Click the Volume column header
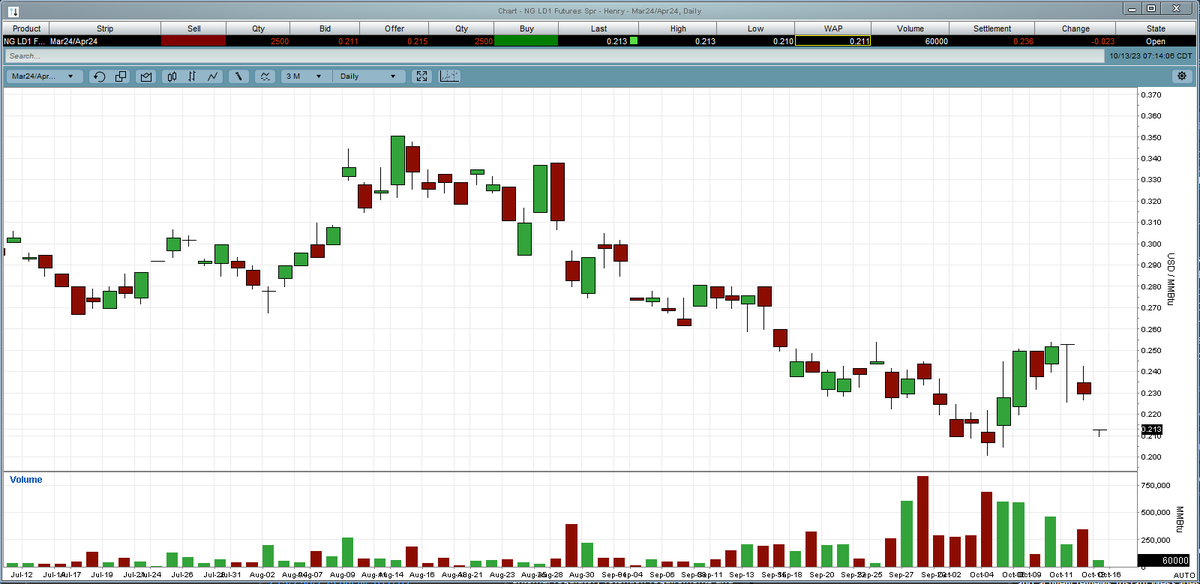1200x584 pixels. [911, 29]
